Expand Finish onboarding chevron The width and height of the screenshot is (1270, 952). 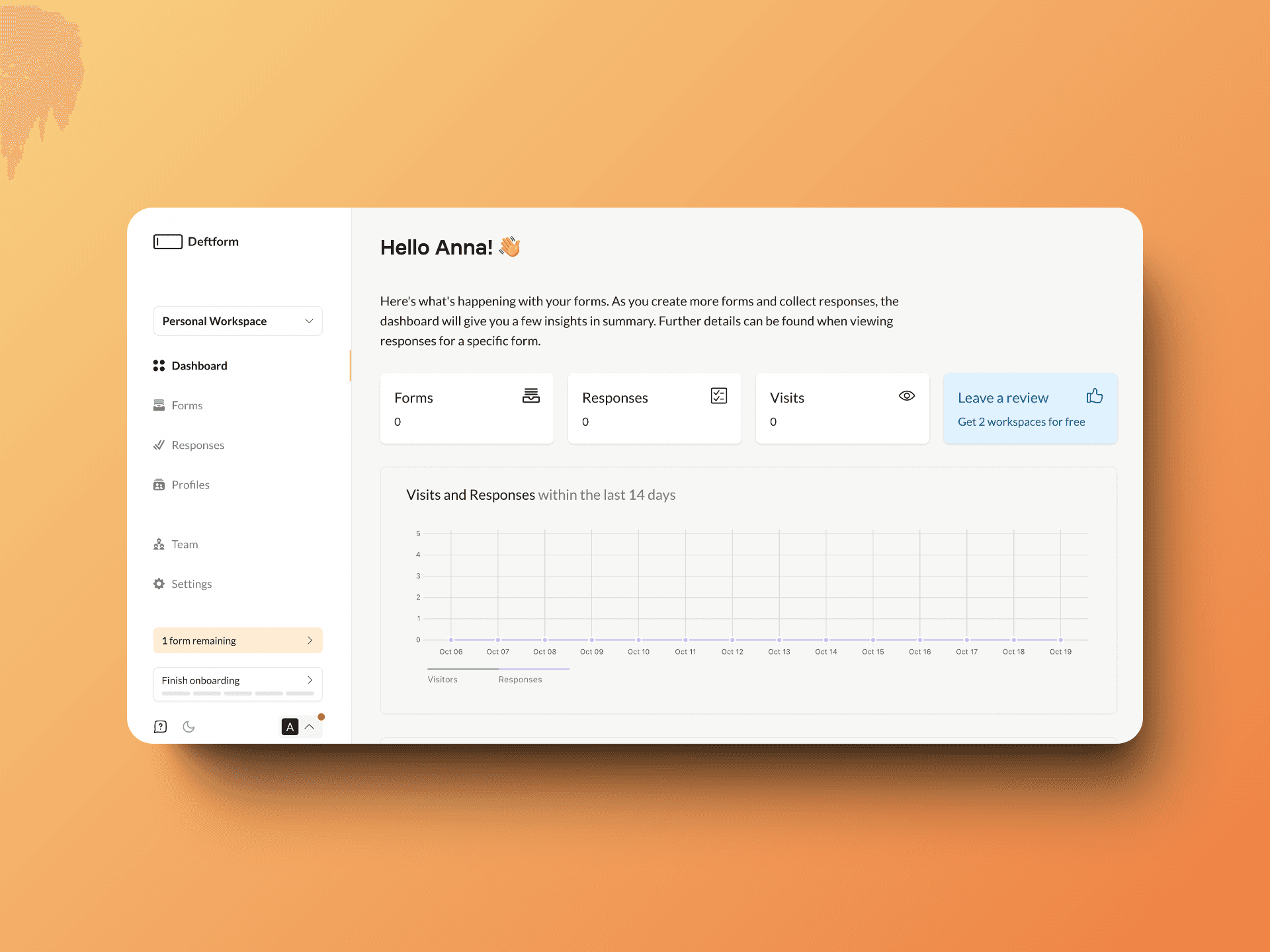(x=310, y=680)
